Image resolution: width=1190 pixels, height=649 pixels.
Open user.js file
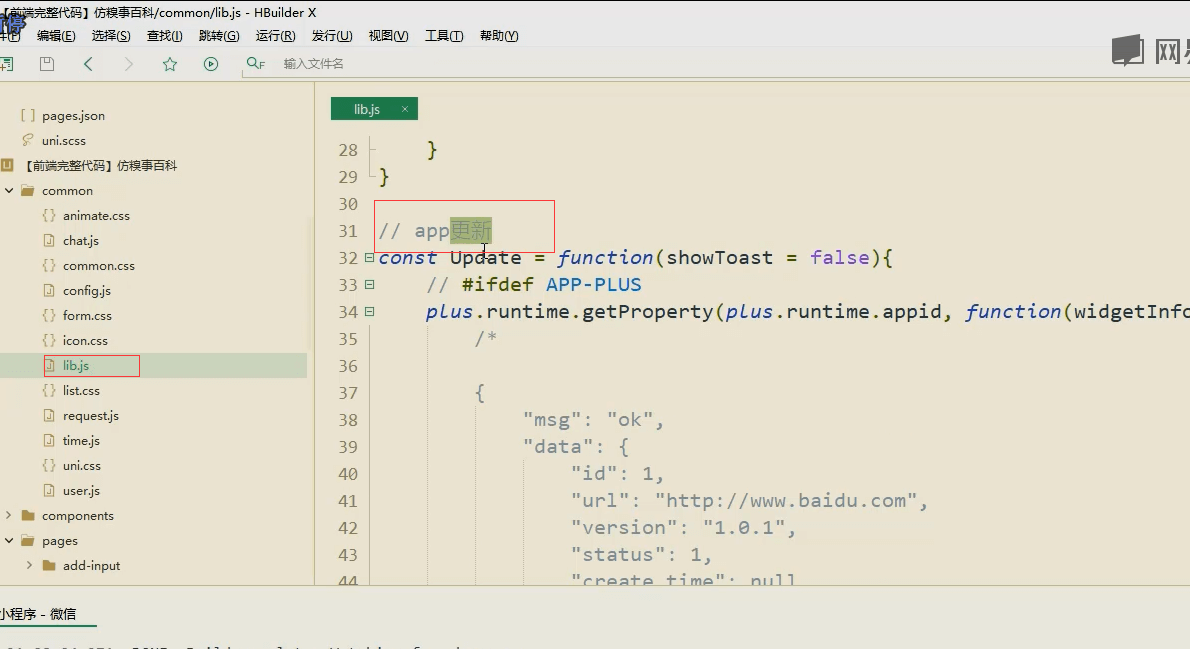tap(81, 490)
